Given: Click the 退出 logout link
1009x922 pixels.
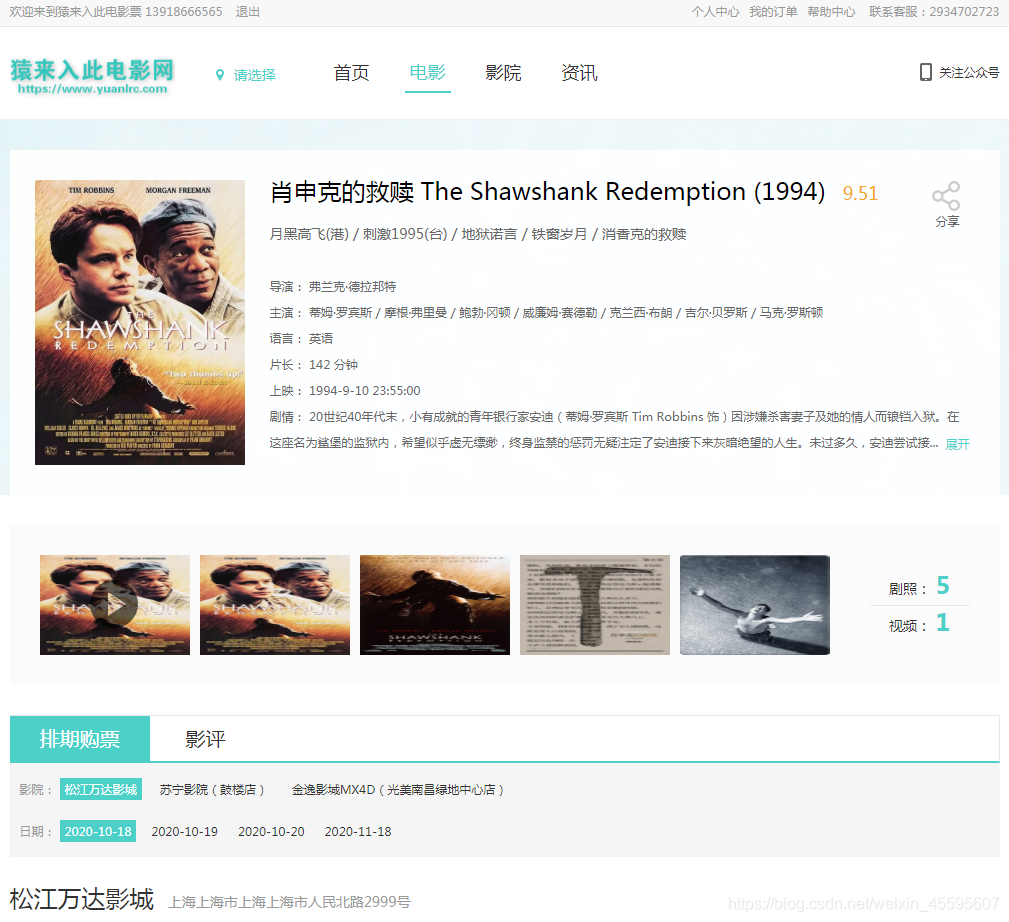Looking at the screenshot, I should (248, 12).
